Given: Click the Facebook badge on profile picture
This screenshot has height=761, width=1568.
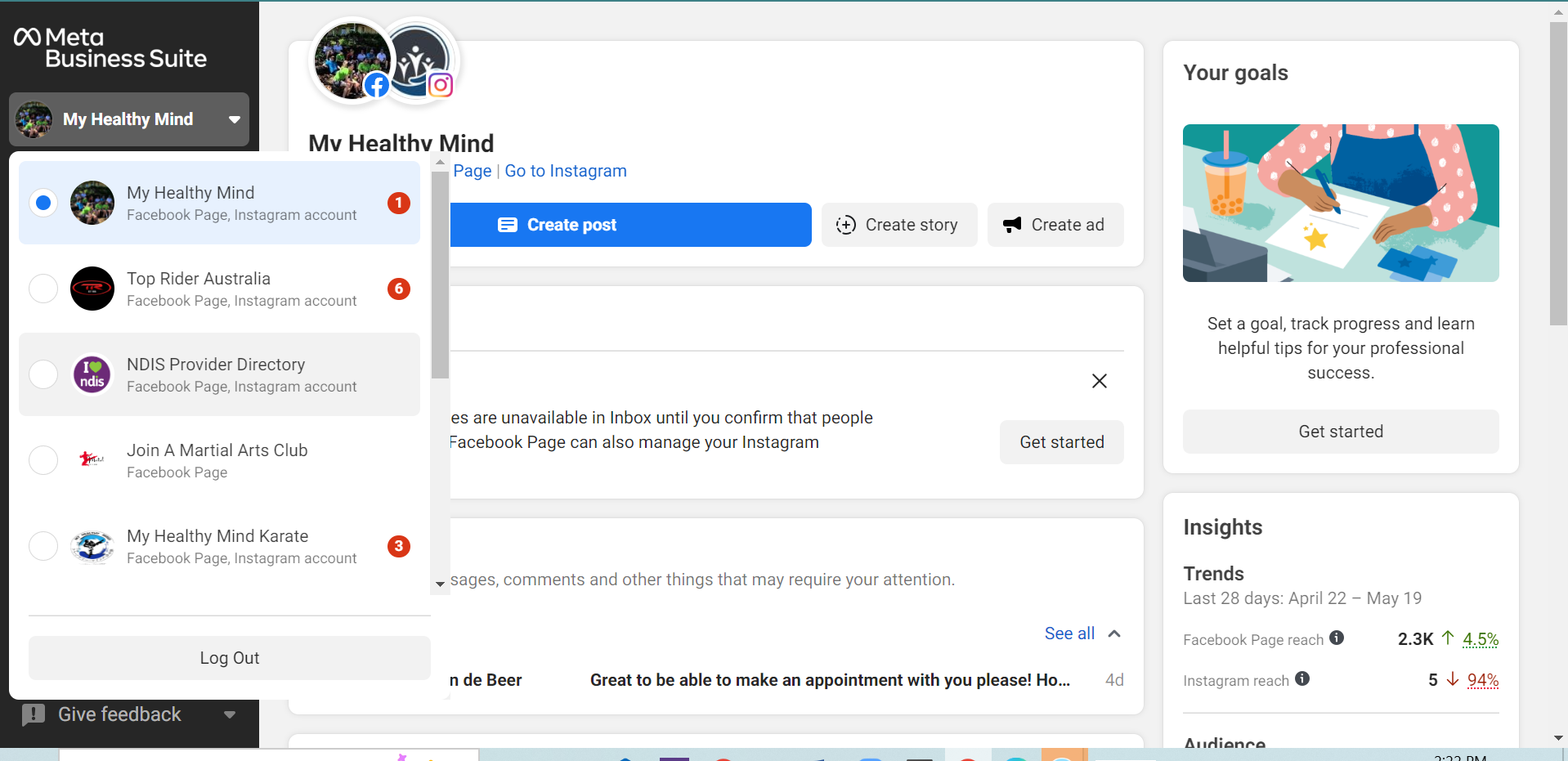Looking at the screenshot, I should pos(377,85).
